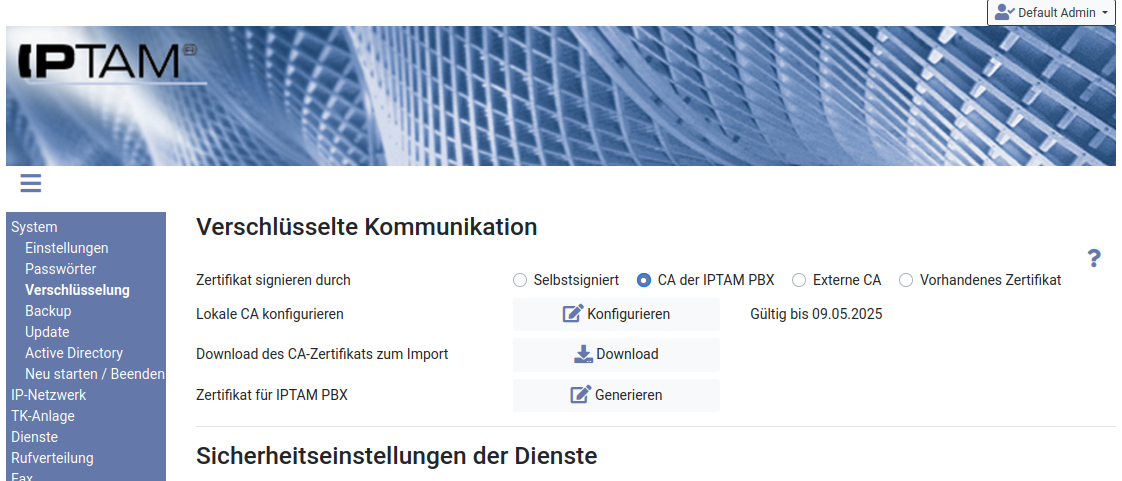
Task: Open Neu starten / Beenden page
Action: 94,374
